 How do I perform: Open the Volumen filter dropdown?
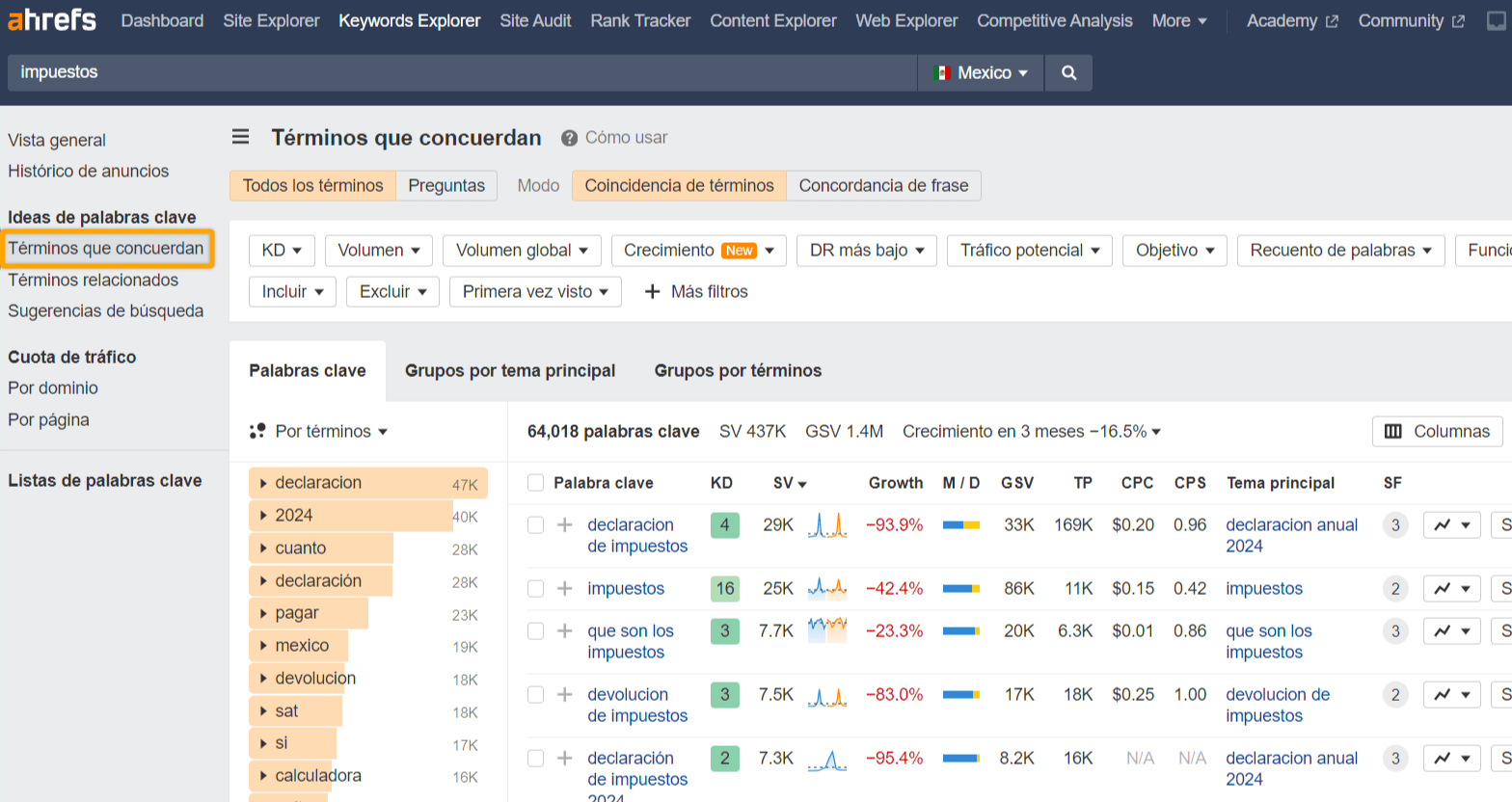(379, 250)
